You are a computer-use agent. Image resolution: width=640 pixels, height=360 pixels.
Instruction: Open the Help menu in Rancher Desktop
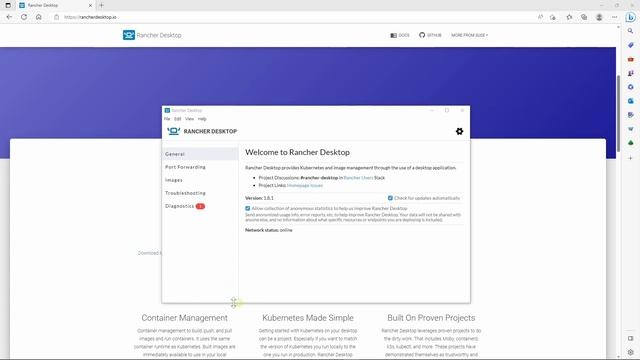coord(202,119)
